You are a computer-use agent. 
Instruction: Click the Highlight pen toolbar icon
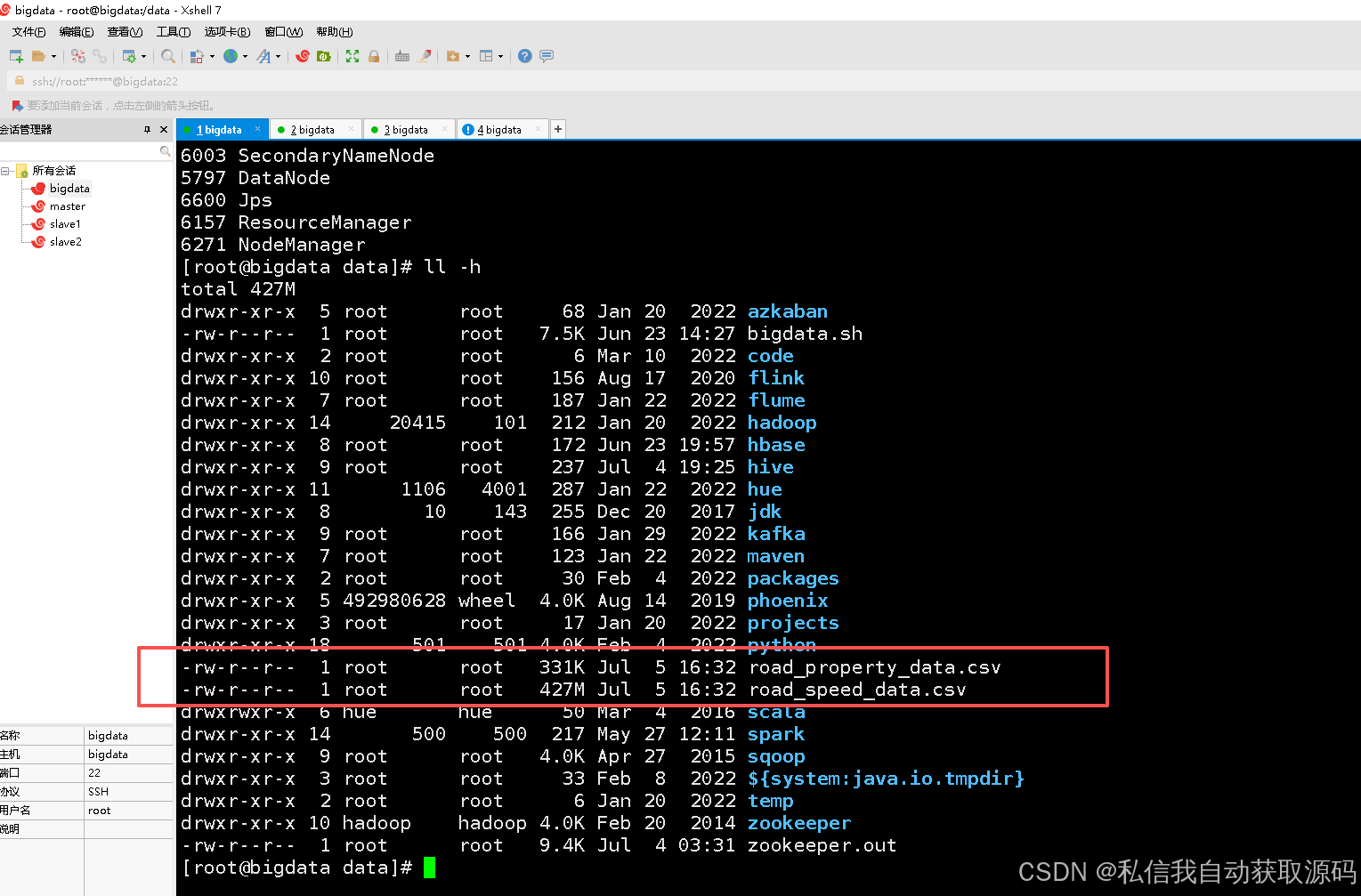(x=425, y=56)
